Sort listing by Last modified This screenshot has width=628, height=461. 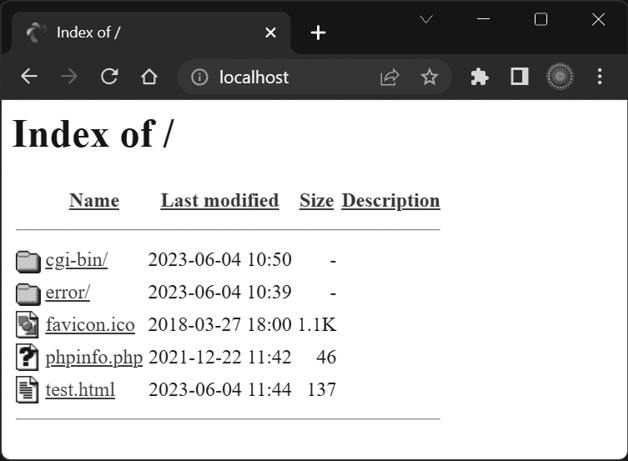click(219, 201)
